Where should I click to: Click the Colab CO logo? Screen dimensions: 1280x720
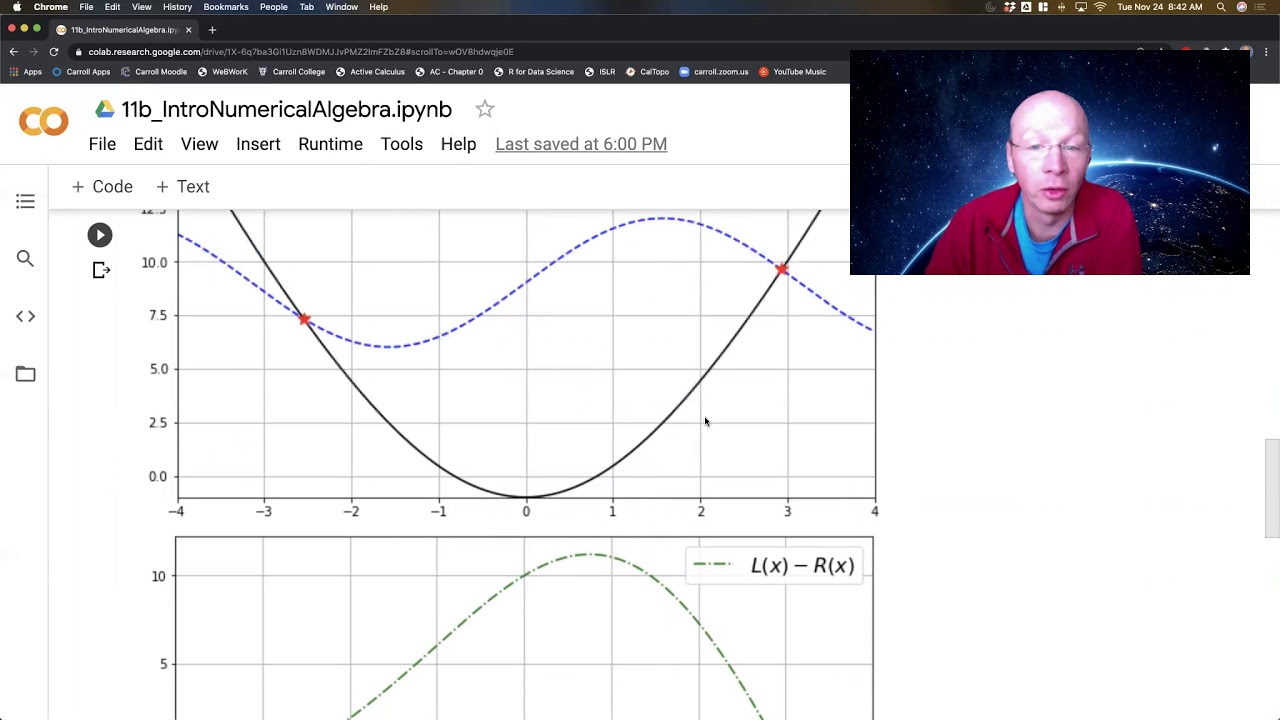43,122
